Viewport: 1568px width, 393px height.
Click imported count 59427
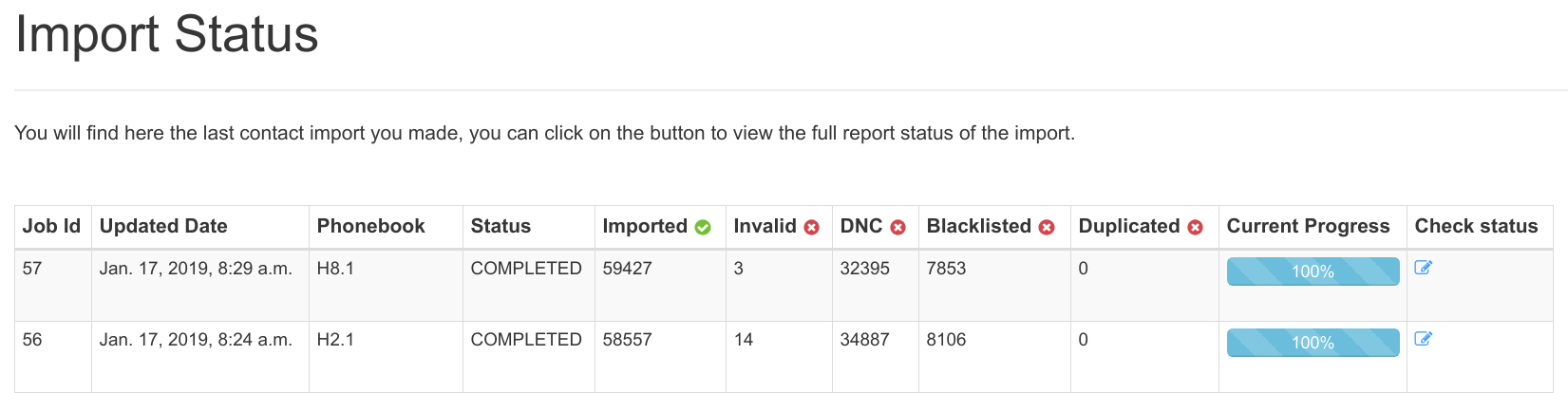coord(627,269)
